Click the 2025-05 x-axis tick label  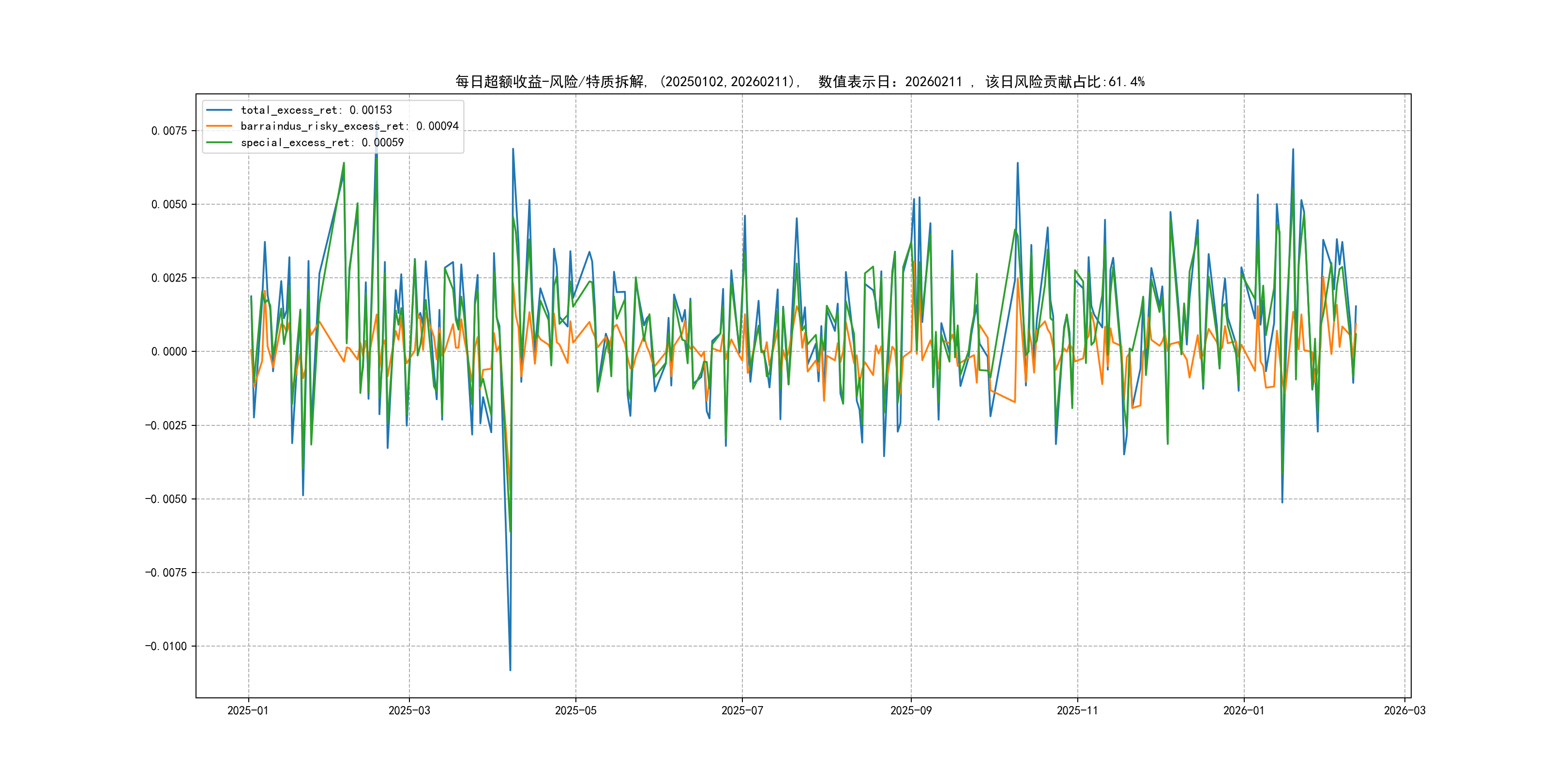[575, 710]
